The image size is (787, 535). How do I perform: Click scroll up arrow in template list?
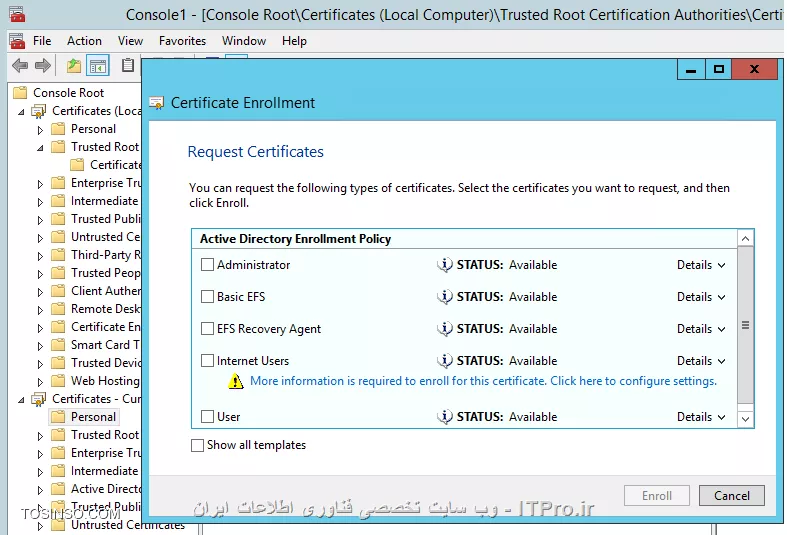click(745, 238)
